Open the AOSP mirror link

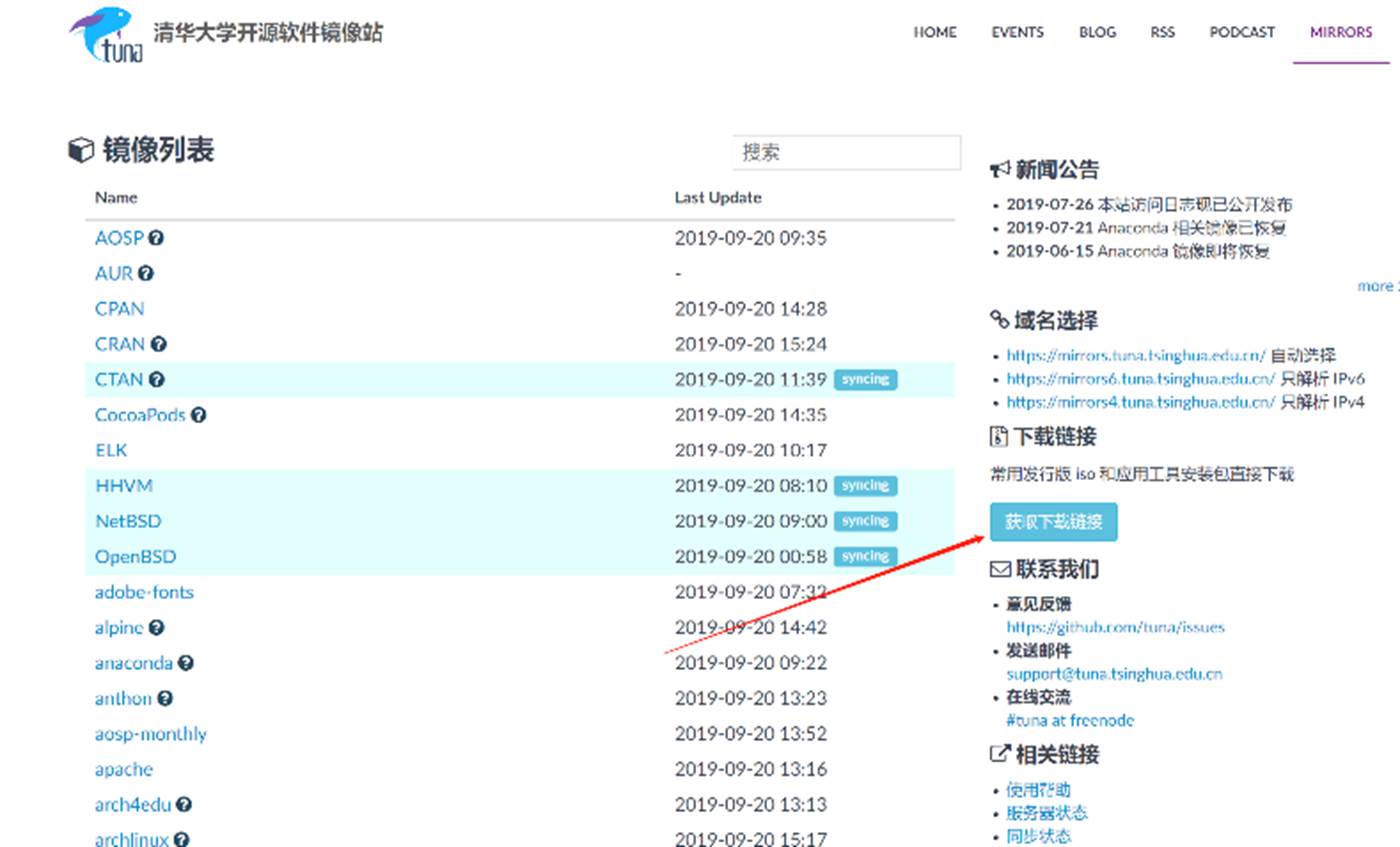(119, 238)
